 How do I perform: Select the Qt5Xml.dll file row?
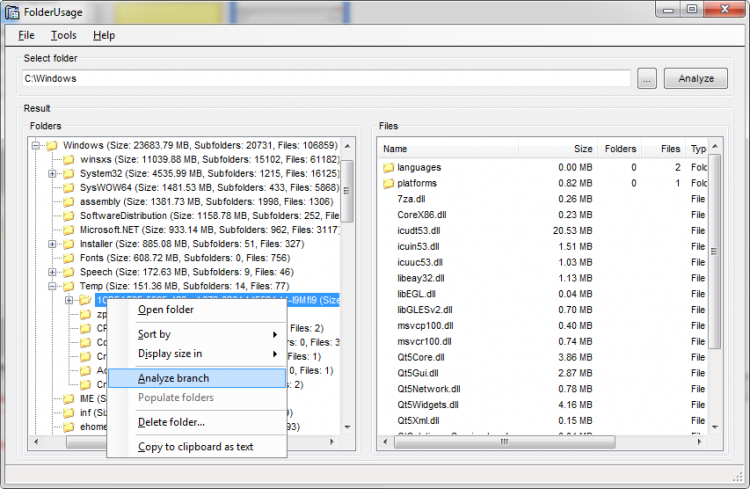tap(544, 421)
